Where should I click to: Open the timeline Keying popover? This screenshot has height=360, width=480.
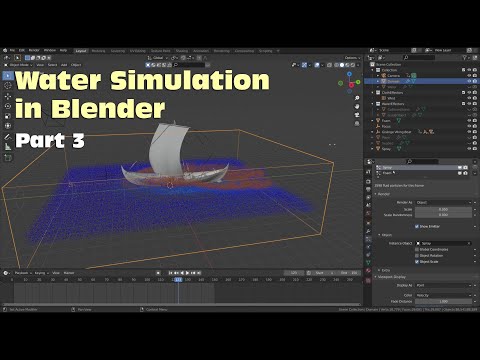pos(41,273)
